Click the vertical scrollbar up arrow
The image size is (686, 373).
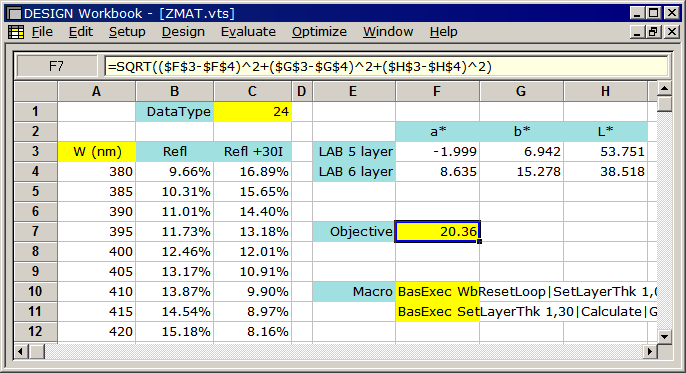pyautogui.click(x=665, y=89)
